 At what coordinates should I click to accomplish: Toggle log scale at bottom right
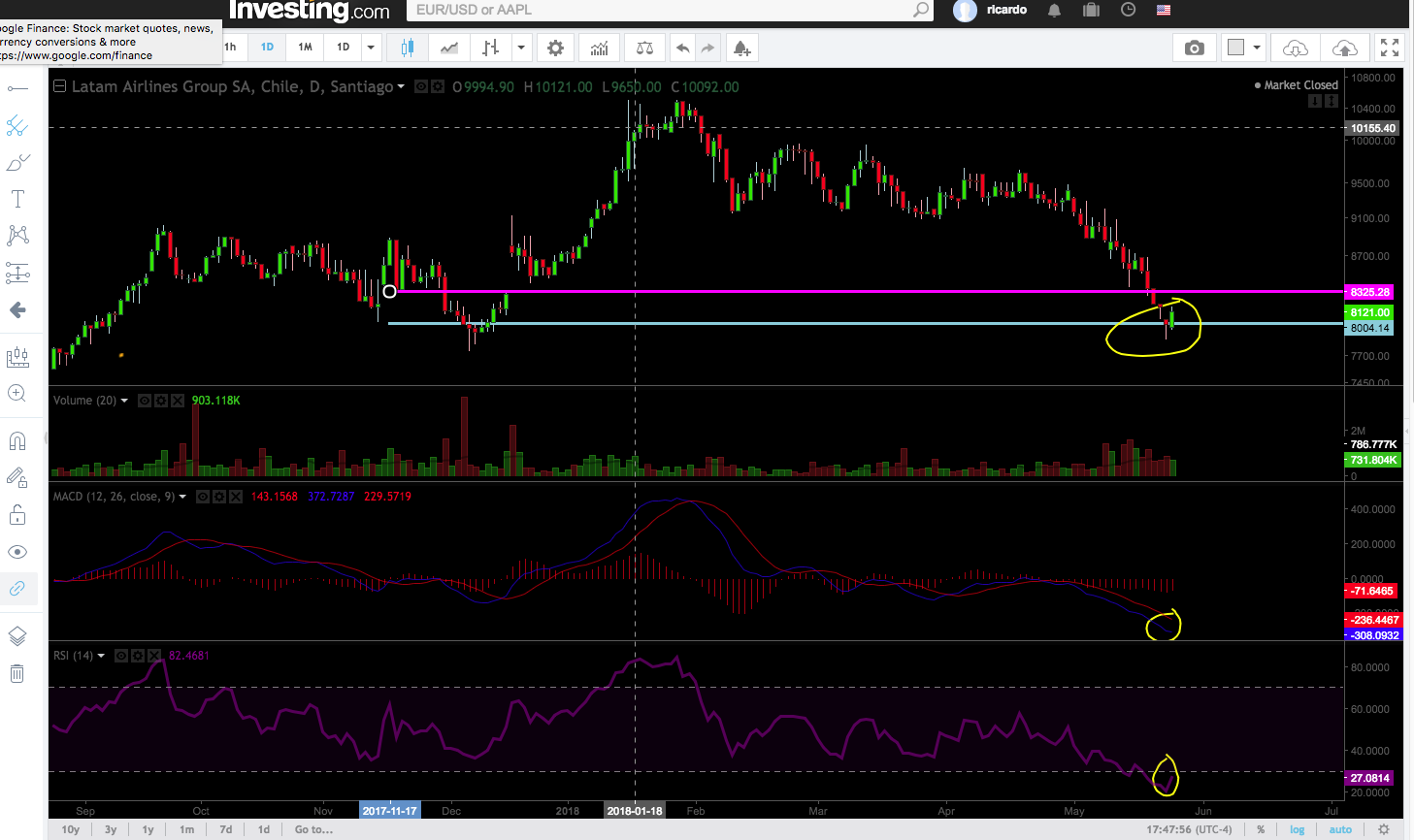pyautogui.click(x=1297, y=829)
